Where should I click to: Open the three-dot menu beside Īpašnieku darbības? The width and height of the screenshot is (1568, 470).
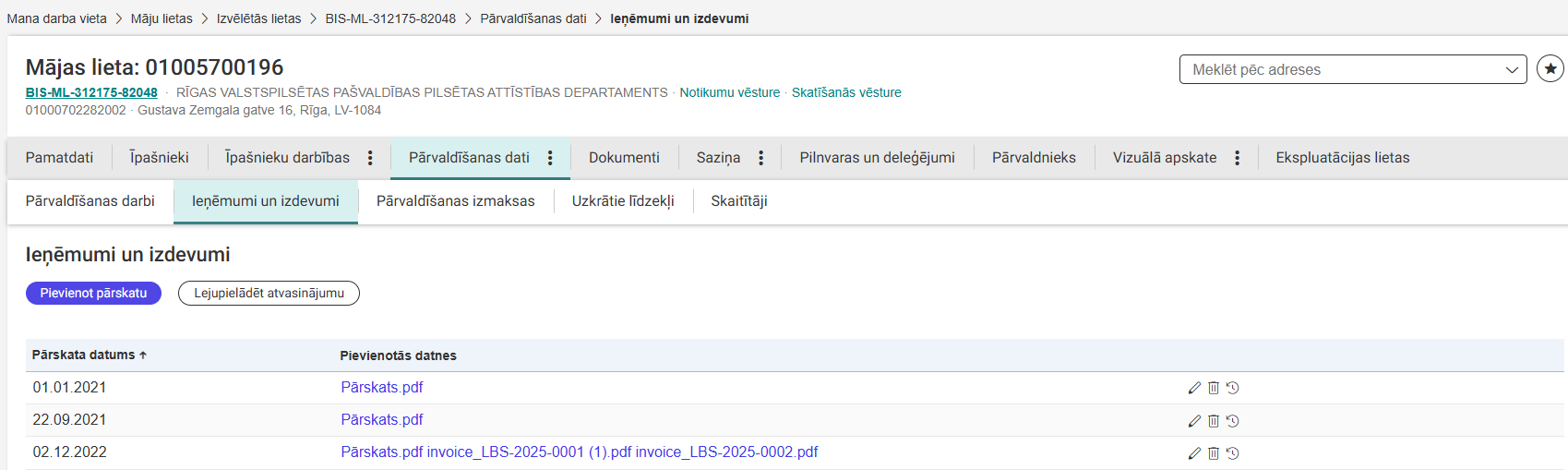point(370,158)
